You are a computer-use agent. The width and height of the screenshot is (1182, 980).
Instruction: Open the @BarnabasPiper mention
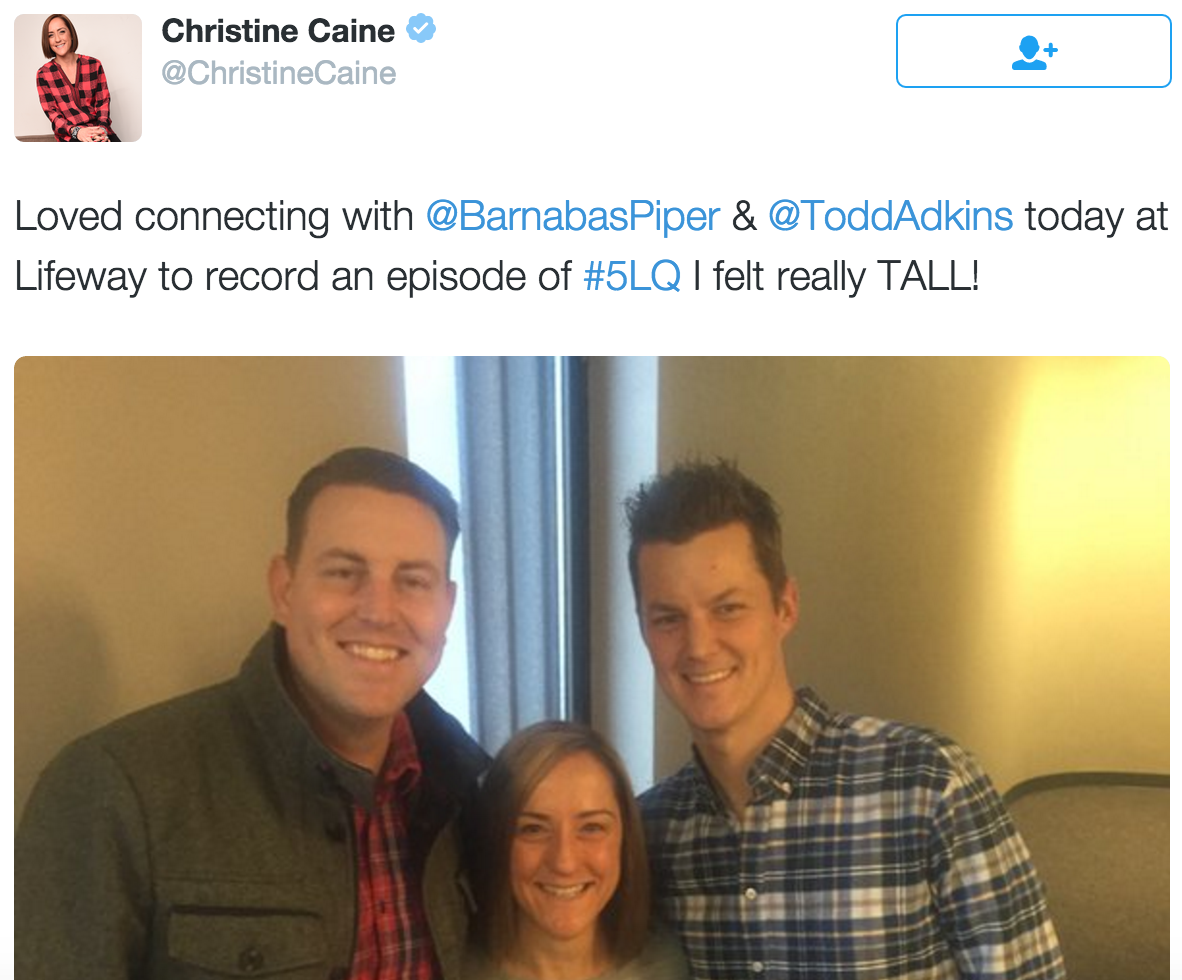coord(573,217)
